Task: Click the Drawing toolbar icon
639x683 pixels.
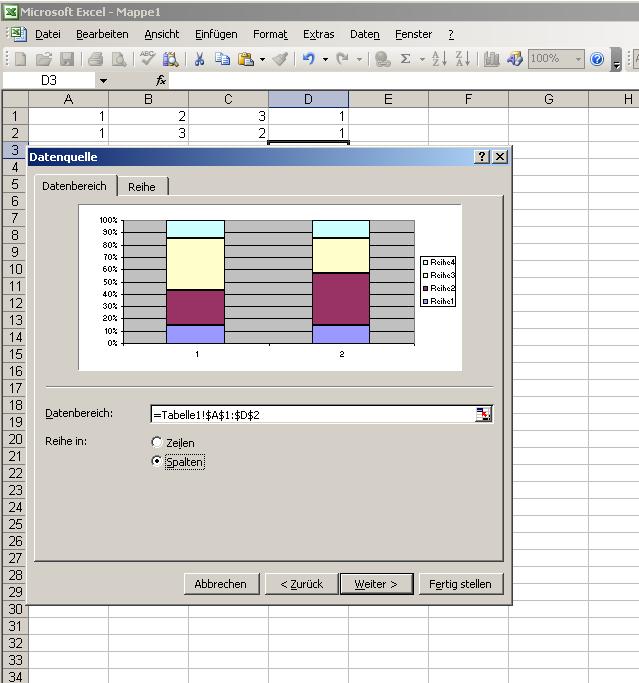Action: click(514, 59)
